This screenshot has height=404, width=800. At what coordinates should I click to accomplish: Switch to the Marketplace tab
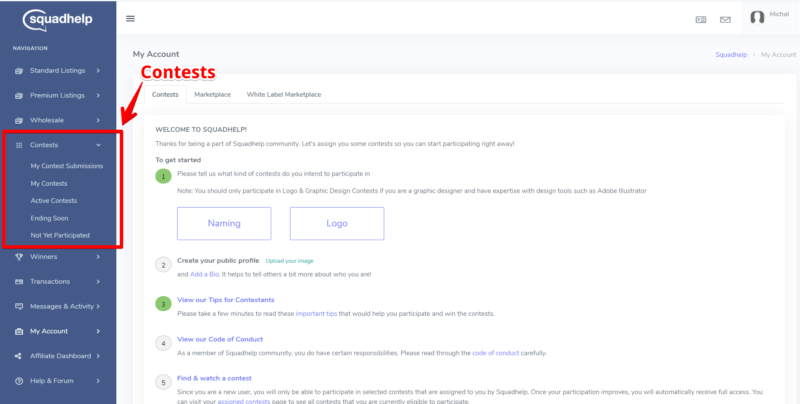(x=212, y=94)
